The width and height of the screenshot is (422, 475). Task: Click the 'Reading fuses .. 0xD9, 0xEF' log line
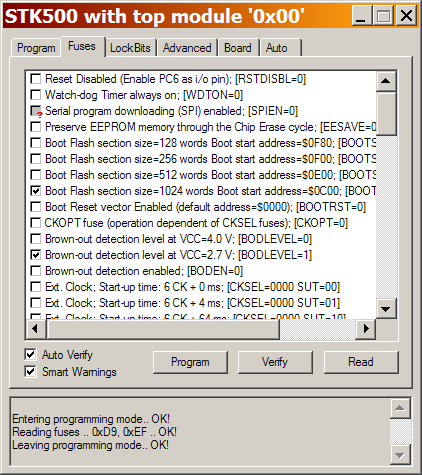(94, 432)
